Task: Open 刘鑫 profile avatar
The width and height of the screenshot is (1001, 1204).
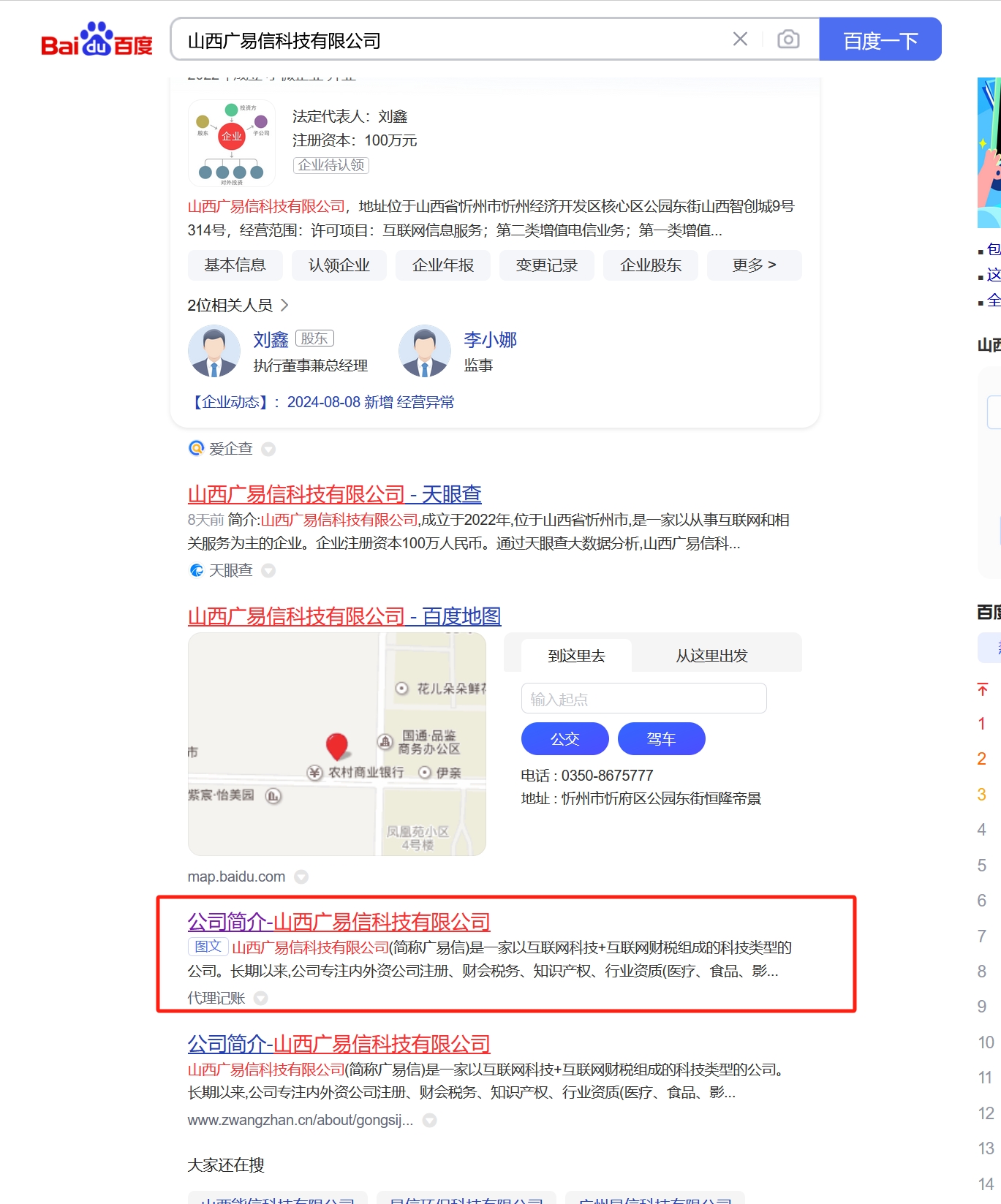Action: click(x=214, y=351)
